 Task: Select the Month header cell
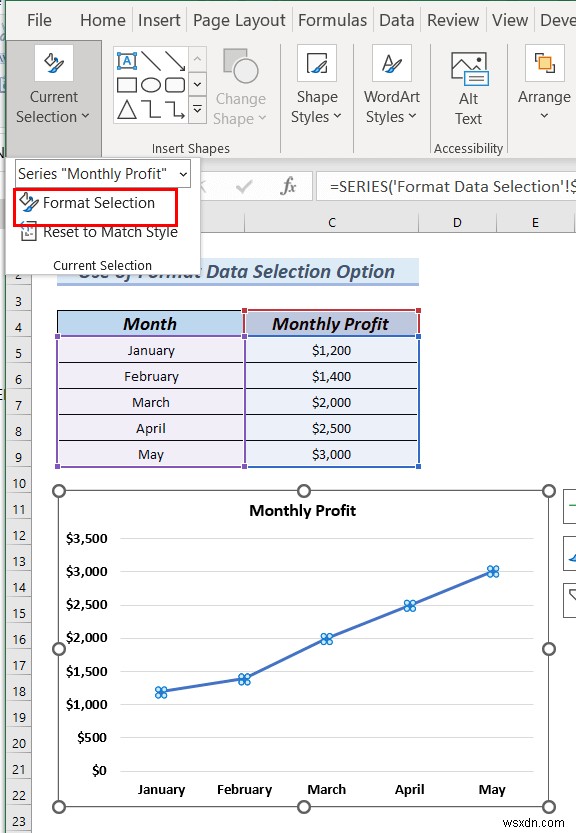150,324
